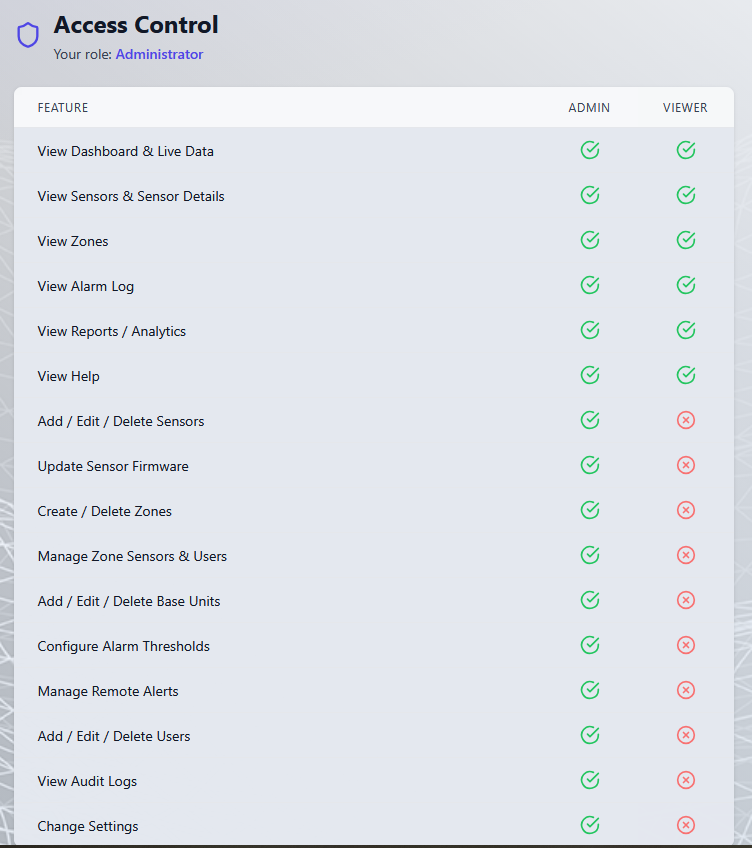Click the Administrator role link

coord(159,54)
